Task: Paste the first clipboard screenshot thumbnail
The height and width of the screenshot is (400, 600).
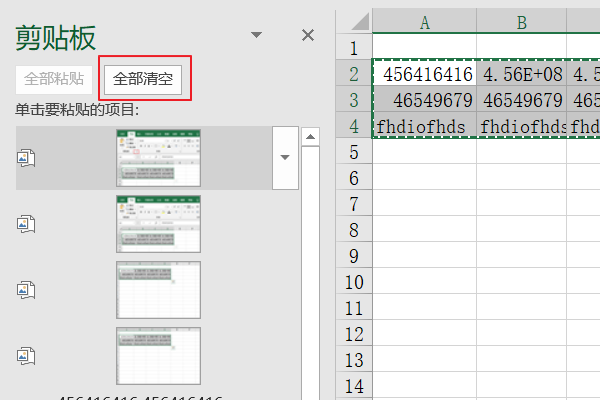Action: click(158, 158)
